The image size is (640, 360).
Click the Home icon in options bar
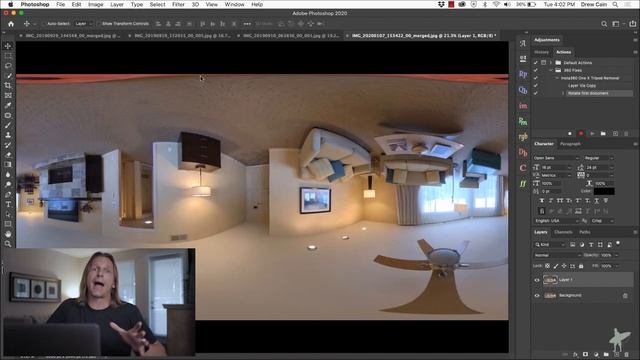pos(11,24)
